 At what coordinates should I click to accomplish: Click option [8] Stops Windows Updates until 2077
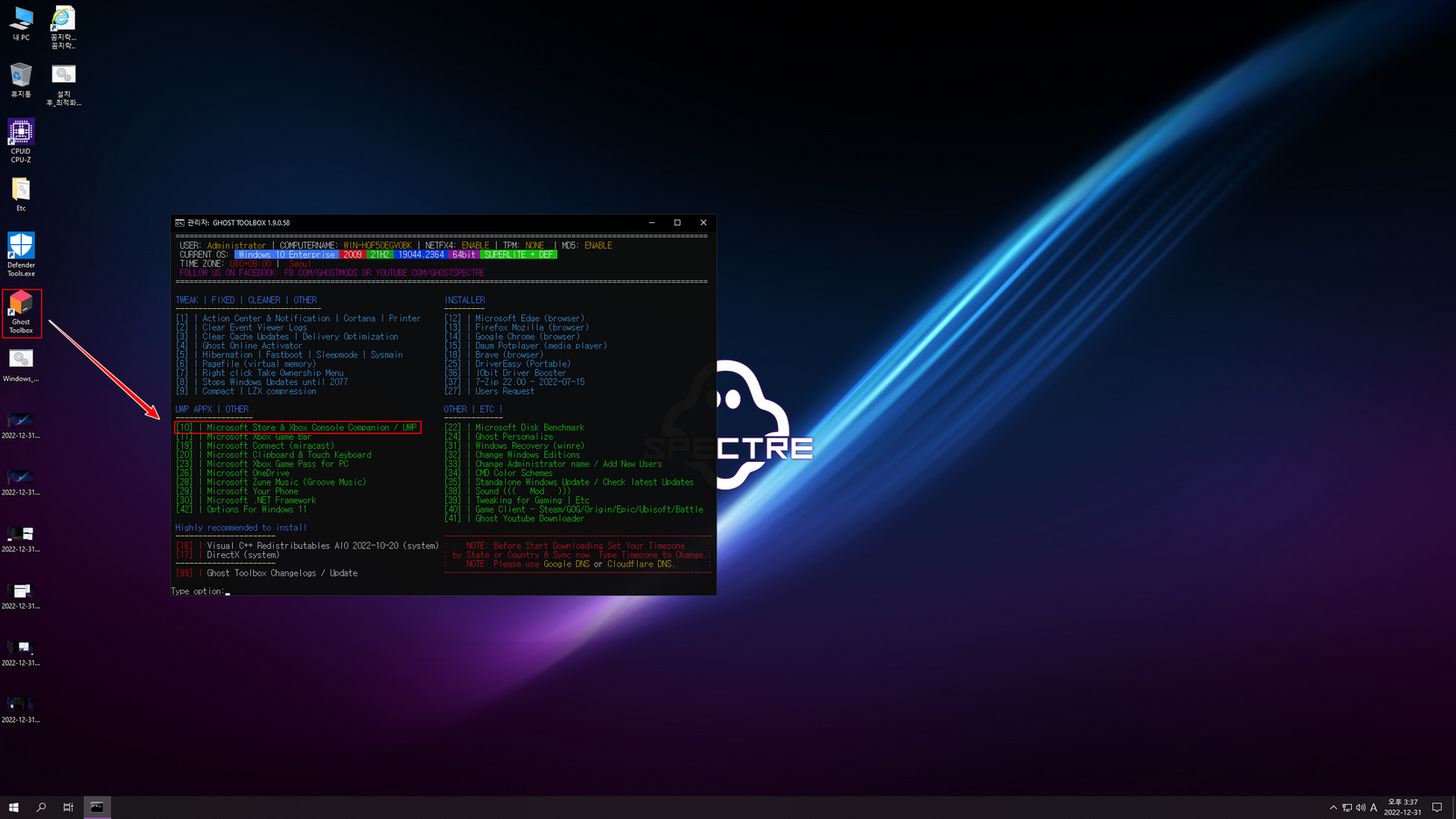point(262,382)
